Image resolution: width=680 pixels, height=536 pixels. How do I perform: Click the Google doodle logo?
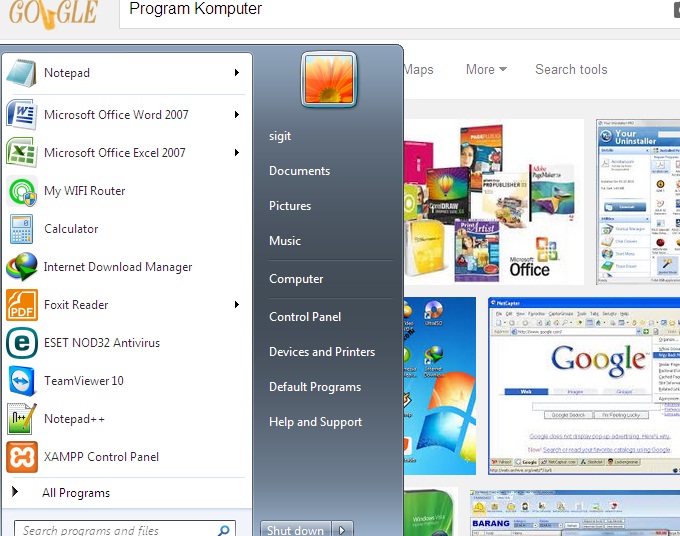point(53,14)
